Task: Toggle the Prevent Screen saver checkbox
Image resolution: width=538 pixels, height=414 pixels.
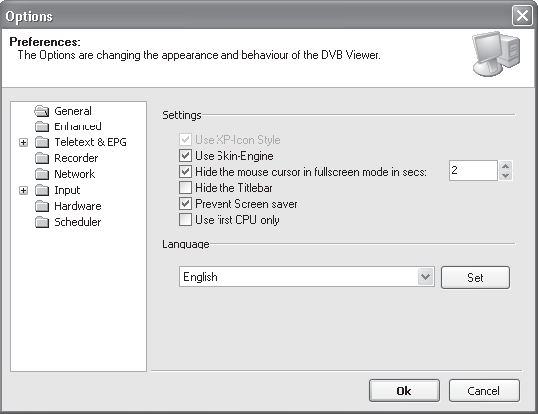Action: [185, 204]
